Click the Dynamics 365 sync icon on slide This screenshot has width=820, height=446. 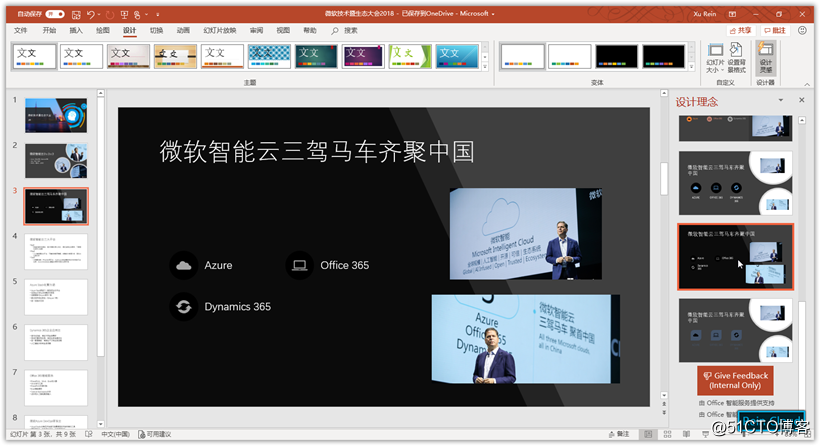click(x=184, y=306)
